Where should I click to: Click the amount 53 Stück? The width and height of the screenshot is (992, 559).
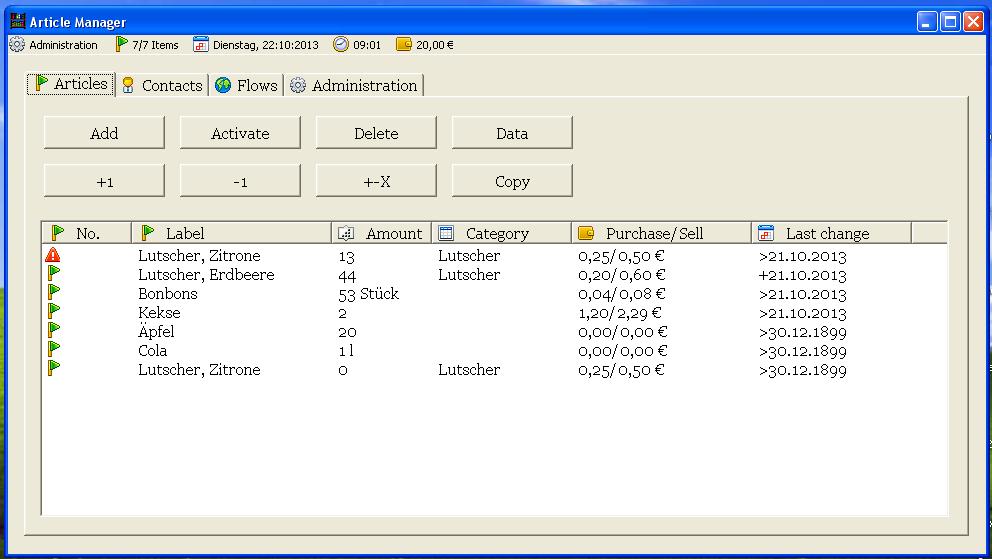(x=369, y=293)
